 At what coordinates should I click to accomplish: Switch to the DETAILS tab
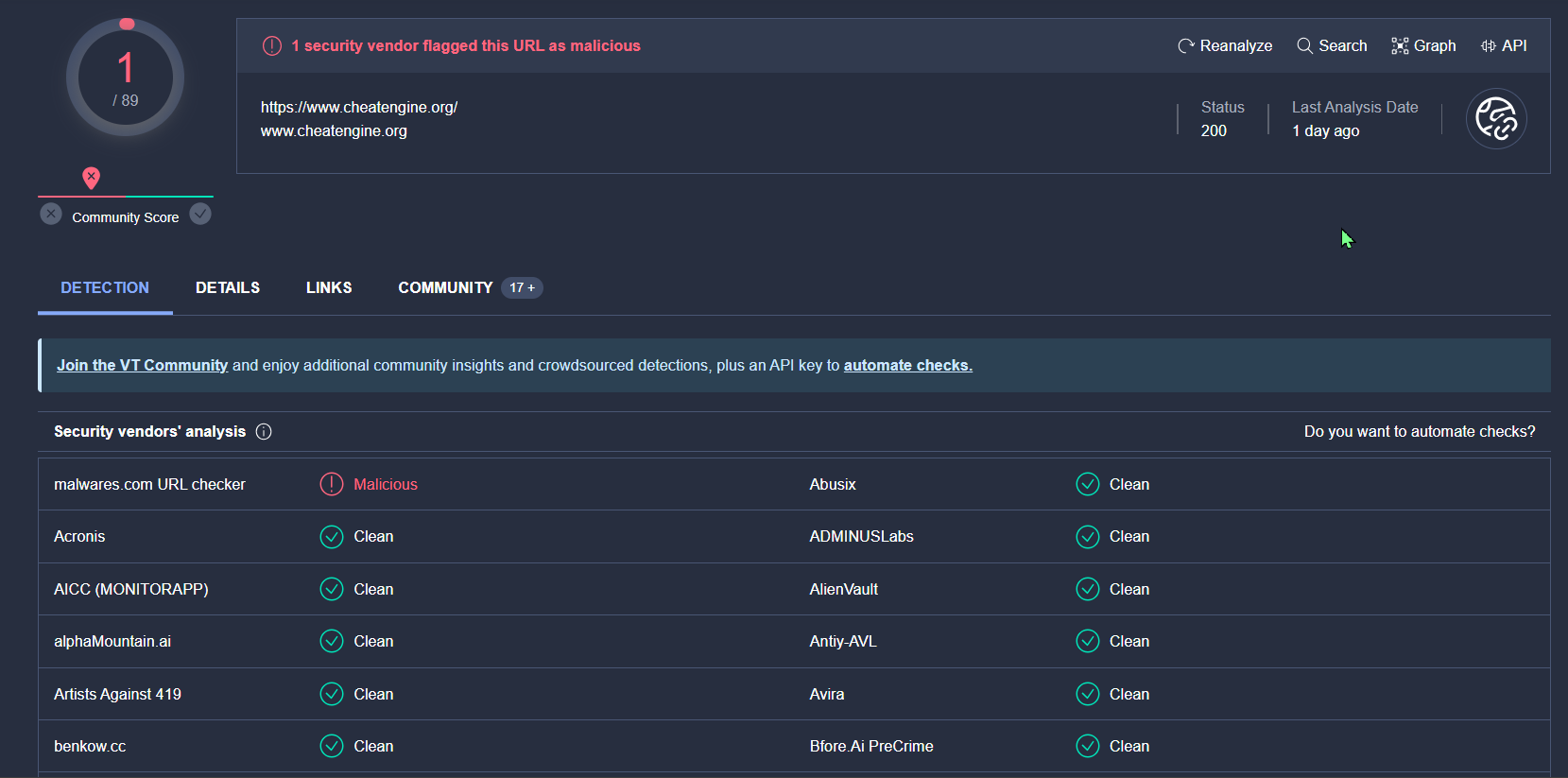tap(228, 287)
